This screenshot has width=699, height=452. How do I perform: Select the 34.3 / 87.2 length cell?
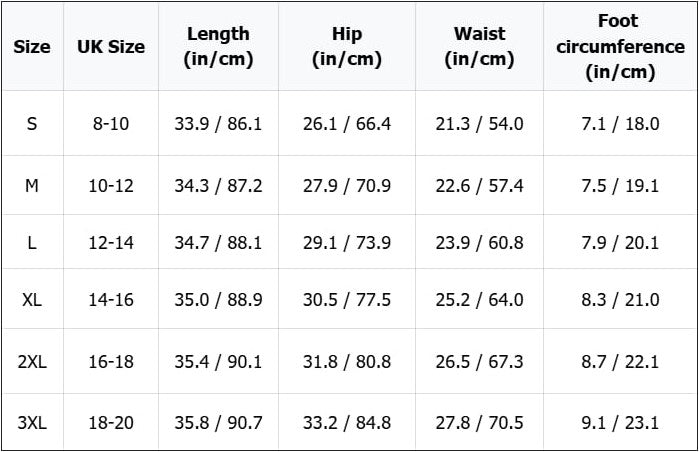tap(218, 186)
